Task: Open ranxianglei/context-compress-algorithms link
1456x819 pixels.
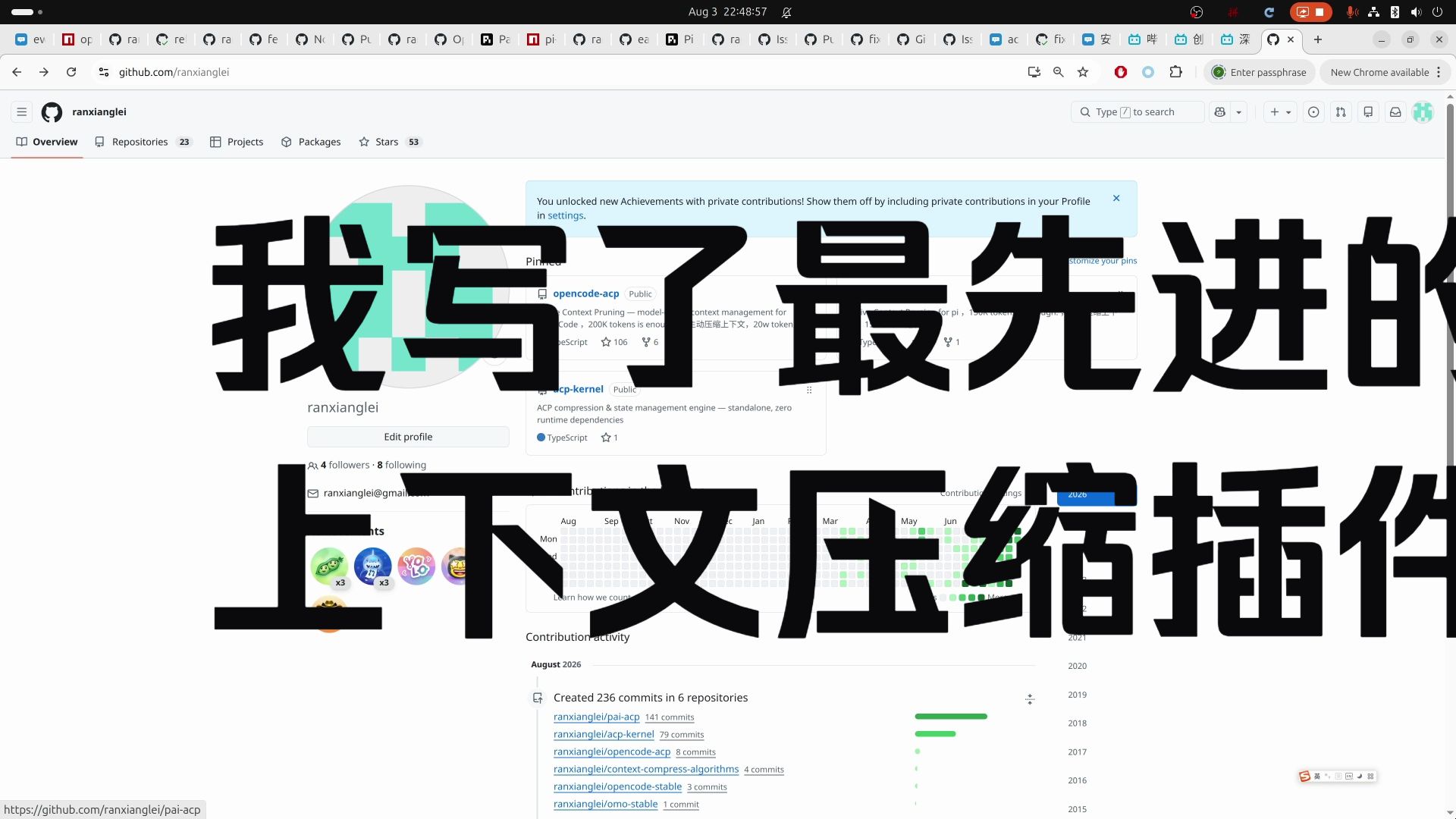Action: (x=646, y=769)
